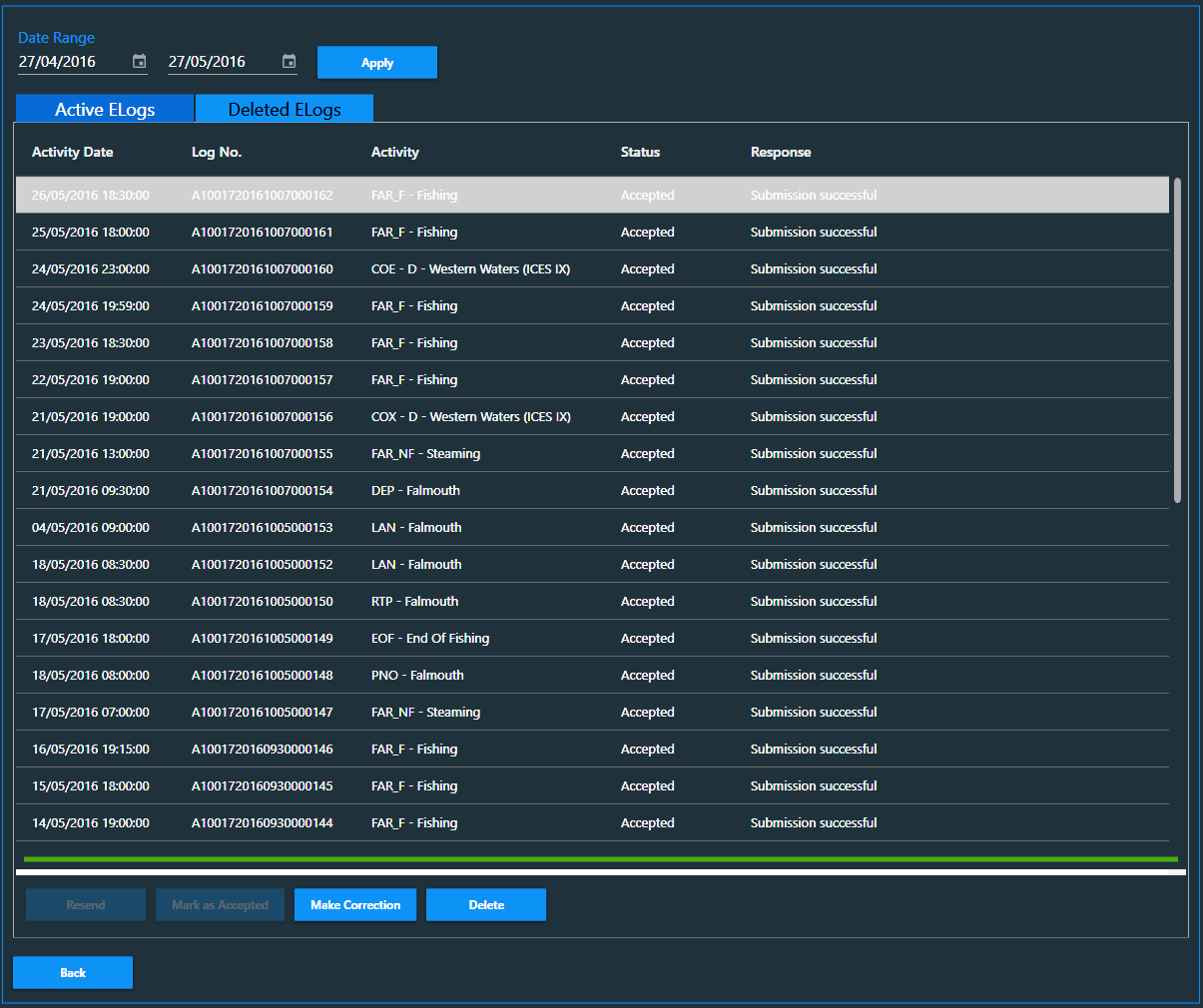Click the Mark as Accepted button
The image size is (1203, 1008).
pyautogui.click(x=220, y=905)
